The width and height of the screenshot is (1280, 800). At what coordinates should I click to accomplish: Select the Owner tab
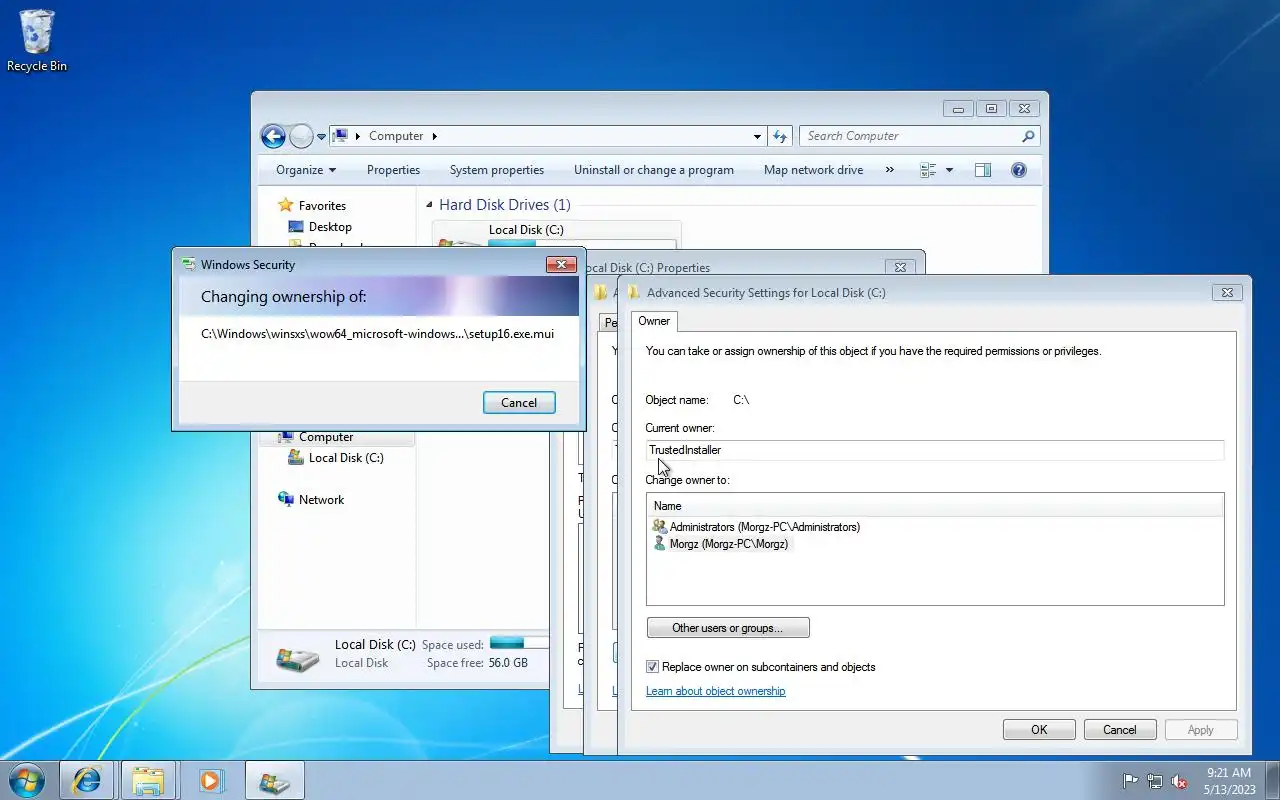pyautogui.click(x=654, y=321)
